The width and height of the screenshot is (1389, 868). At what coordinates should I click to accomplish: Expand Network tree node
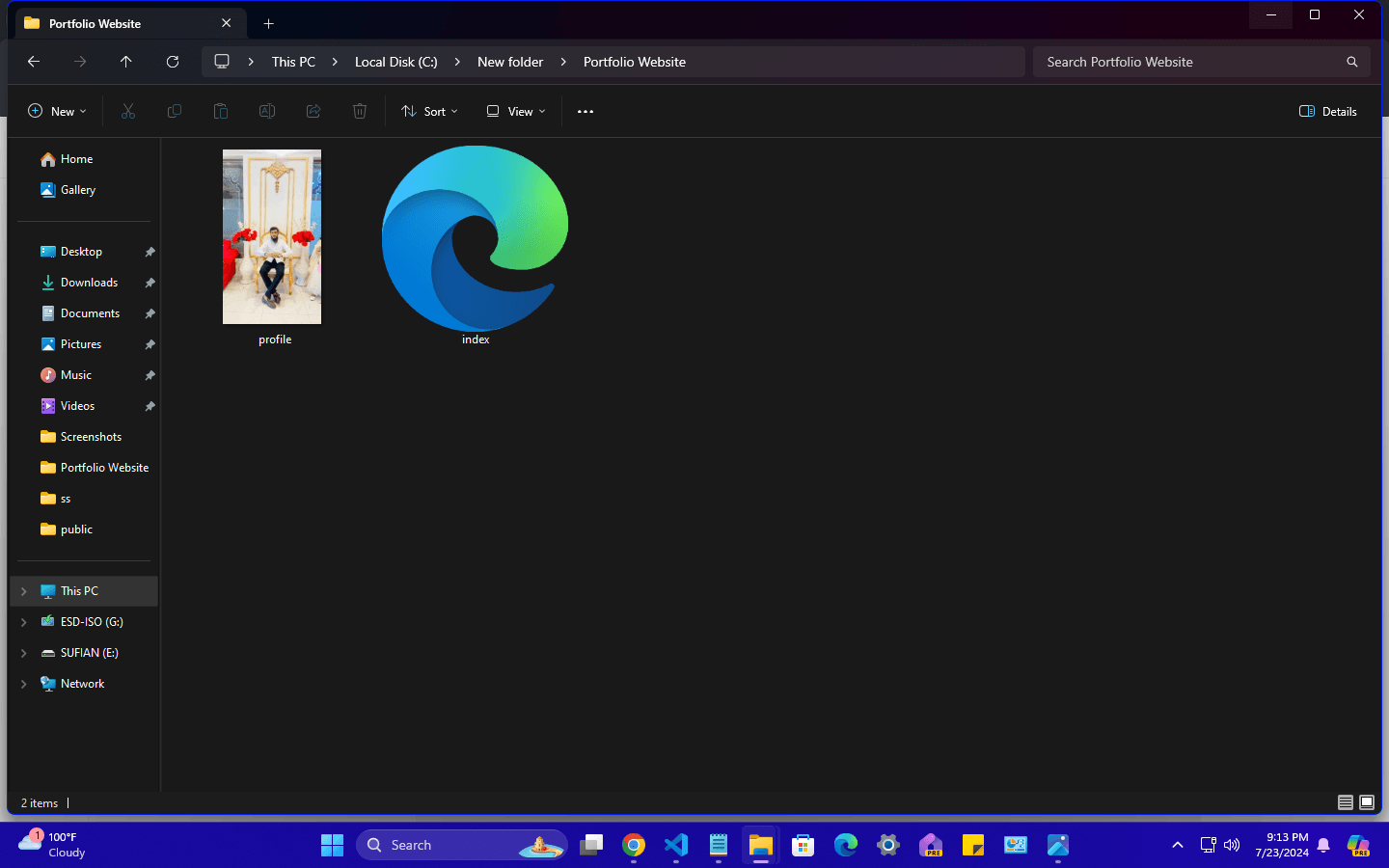pos(24,684)
